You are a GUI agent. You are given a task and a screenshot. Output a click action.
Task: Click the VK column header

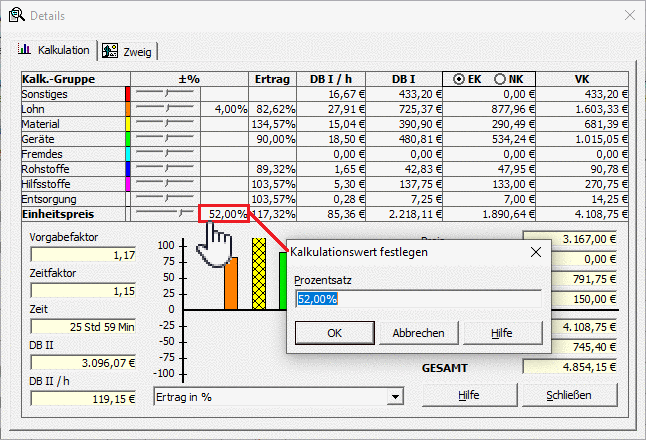click(x=582, y=79)
